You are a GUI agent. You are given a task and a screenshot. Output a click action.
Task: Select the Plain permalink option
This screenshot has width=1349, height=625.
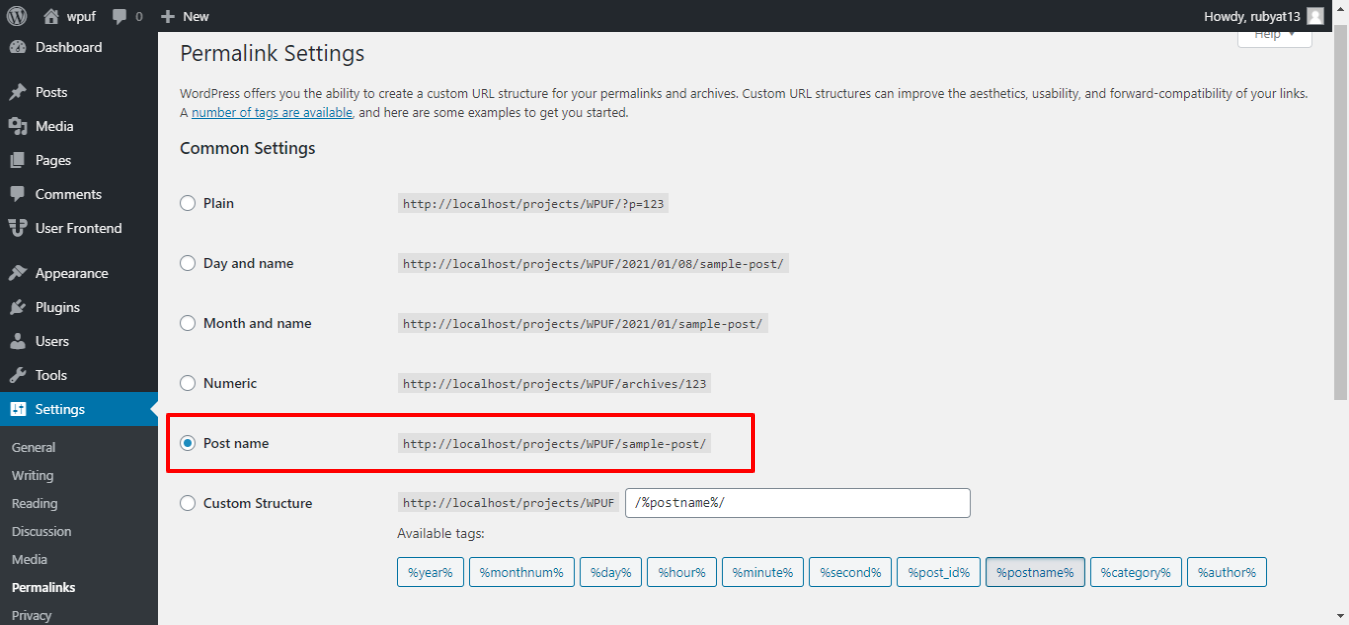188,203
